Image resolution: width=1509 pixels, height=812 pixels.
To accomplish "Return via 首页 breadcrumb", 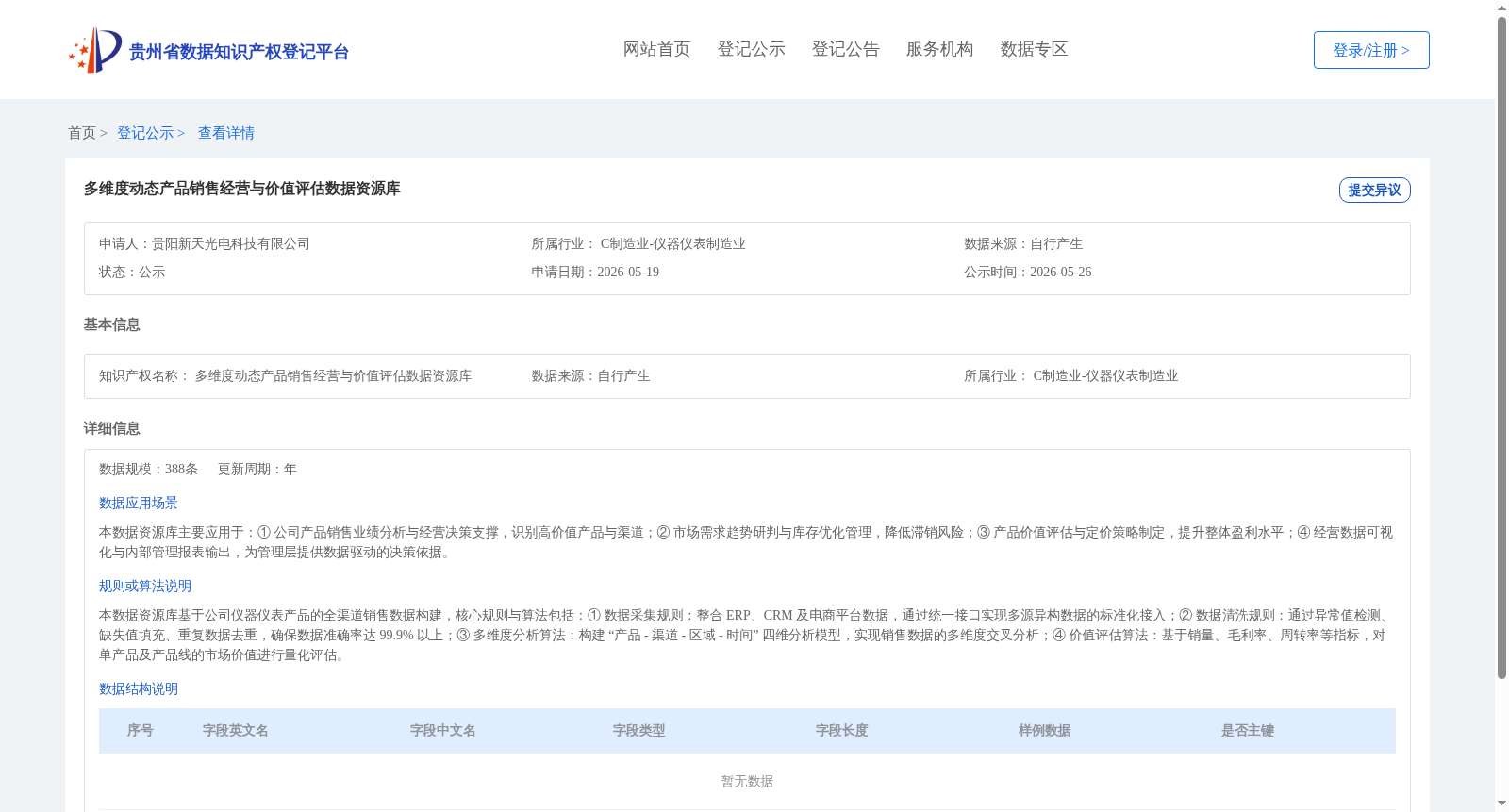I will (x=82, y=133).
